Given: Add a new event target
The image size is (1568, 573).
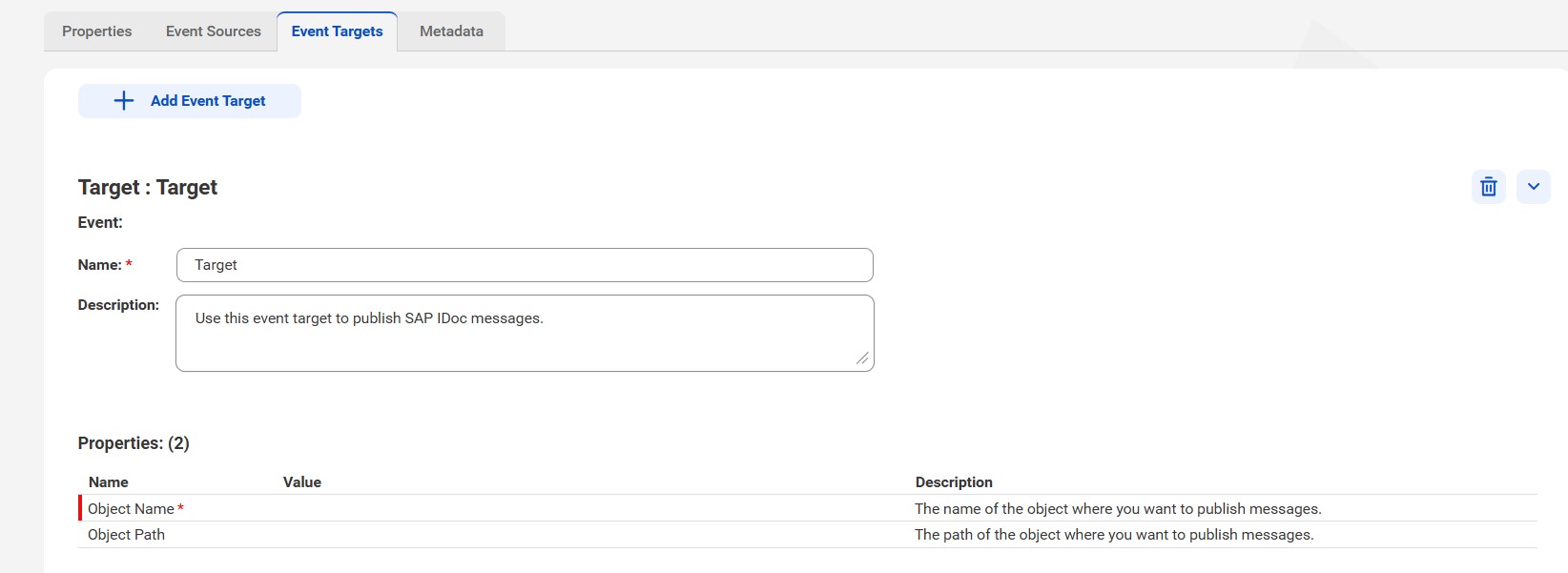Looking at the screenshot, I should tap(190, 101).
